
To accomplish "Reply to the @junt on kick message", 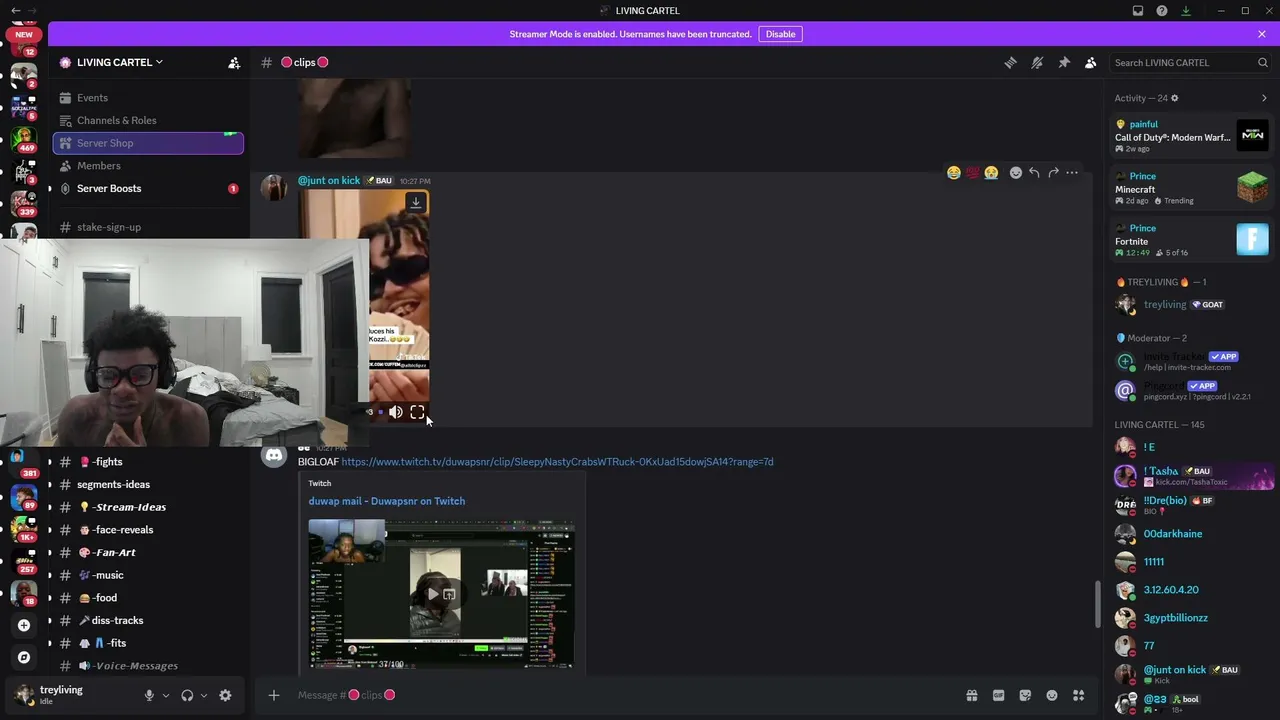I will tap(1034, 173).
